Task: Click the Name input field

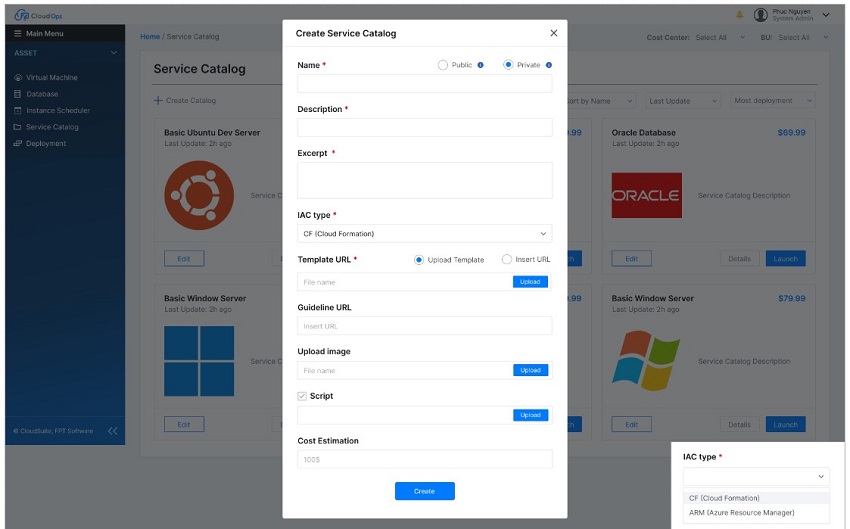Action: tap(424, 83)
